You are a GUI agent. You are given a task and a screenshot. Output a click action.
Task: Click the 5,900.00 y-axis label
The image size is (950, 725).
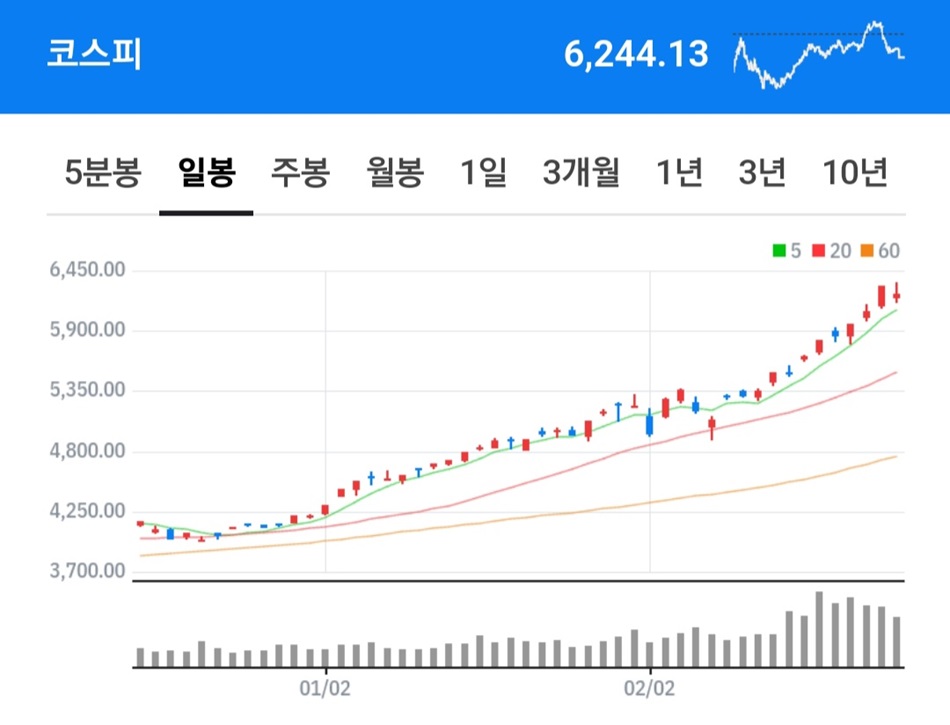(x=87, y=329)
